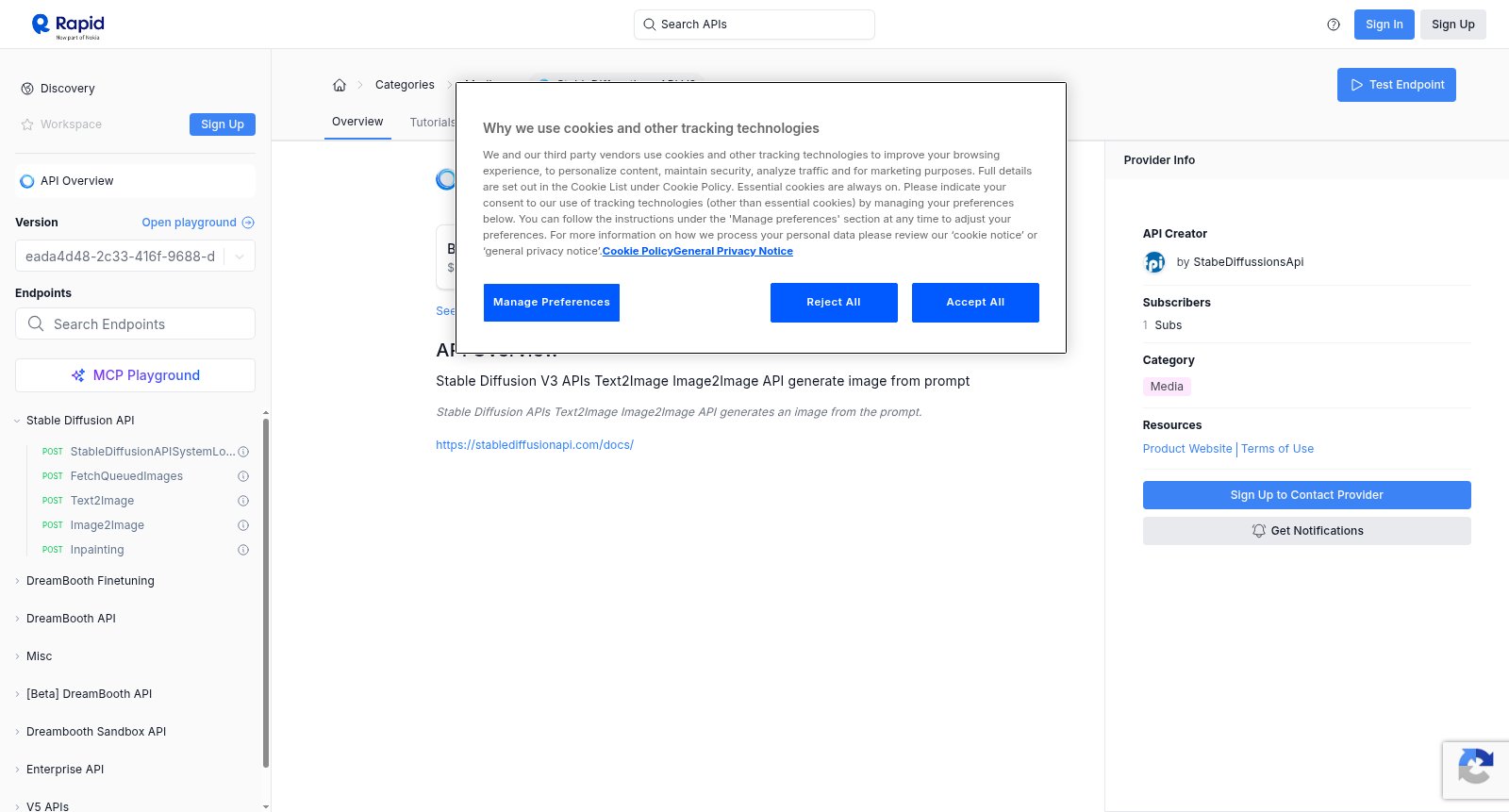1509x812 pixels.
Task: Open the Product Website link
Action: pos(1187,449)
